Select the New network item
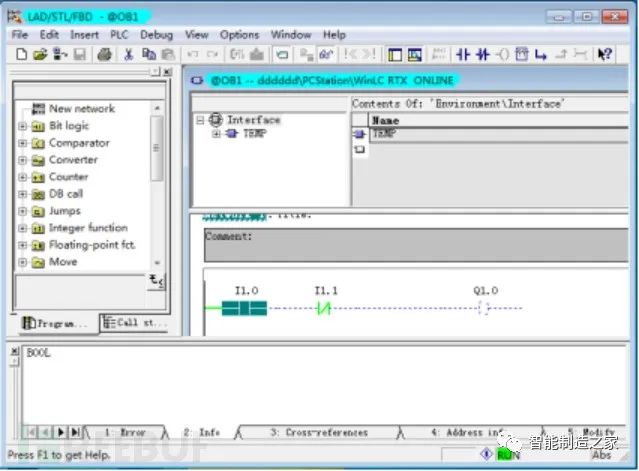The height and width of the screenshot is (471, 639). (80, 109)
